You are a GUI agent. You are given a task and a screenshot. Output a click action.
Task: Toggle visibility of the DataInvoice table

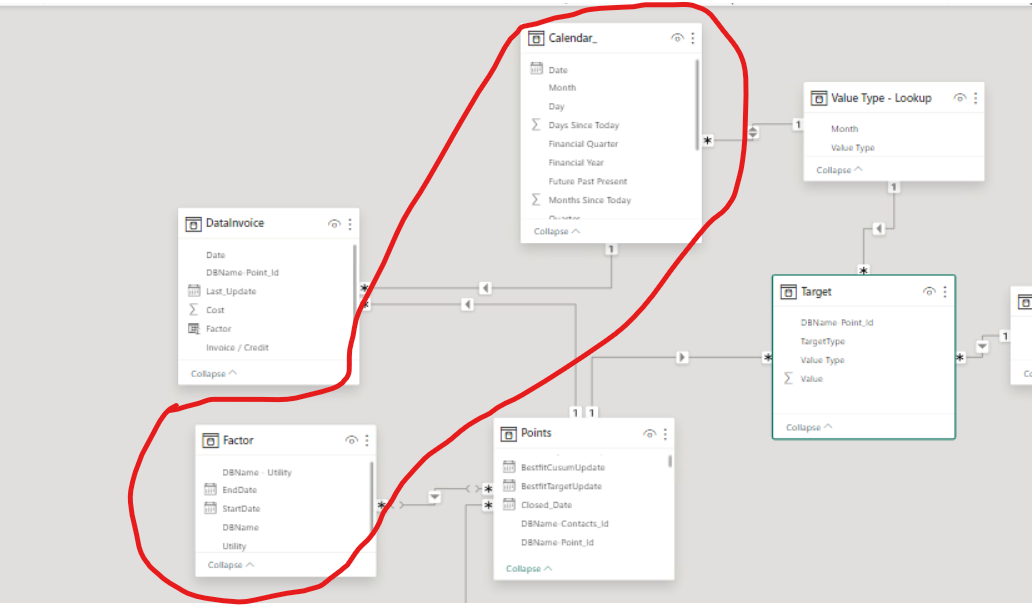[x=334, y=224]
